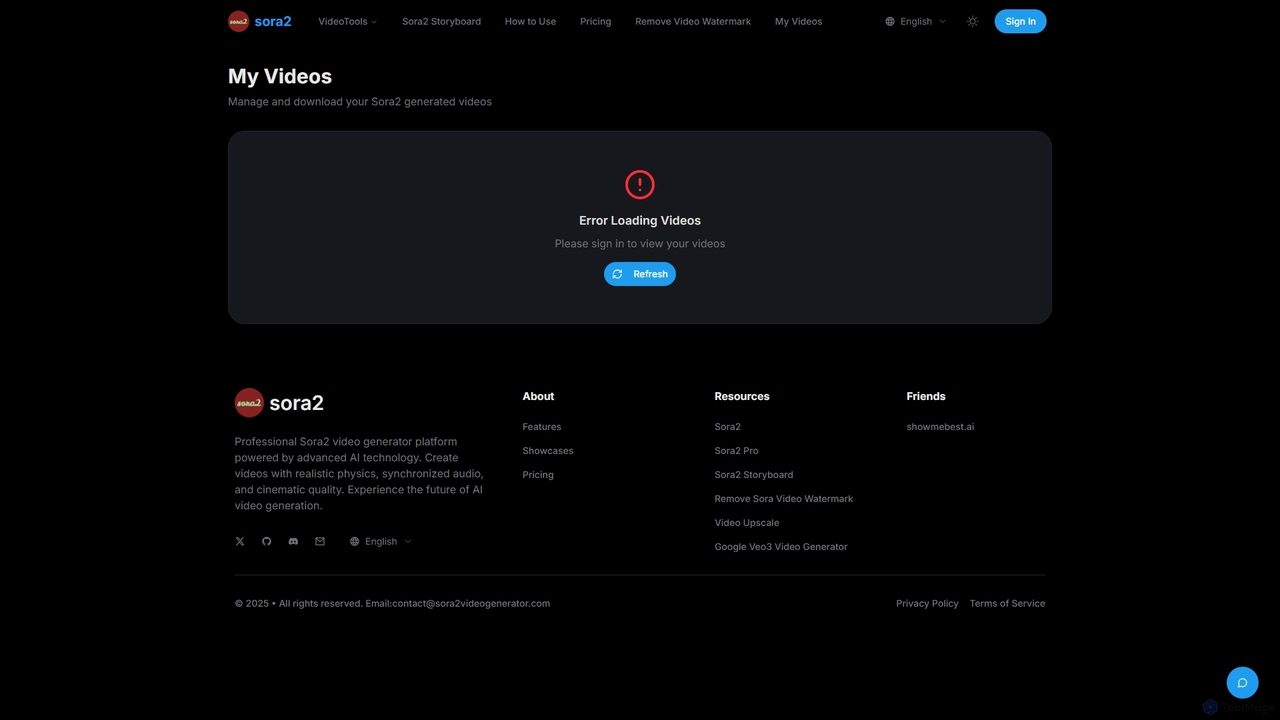The width and height of the screenshot is (1280, 720).
Task: Click the sora2 footer logo
Action: click(279, 403)
